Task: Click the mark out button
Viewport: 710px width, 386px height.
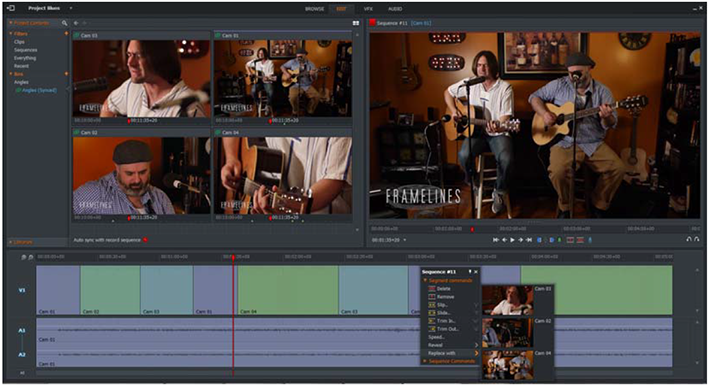Action: click(x=551, y=240)
